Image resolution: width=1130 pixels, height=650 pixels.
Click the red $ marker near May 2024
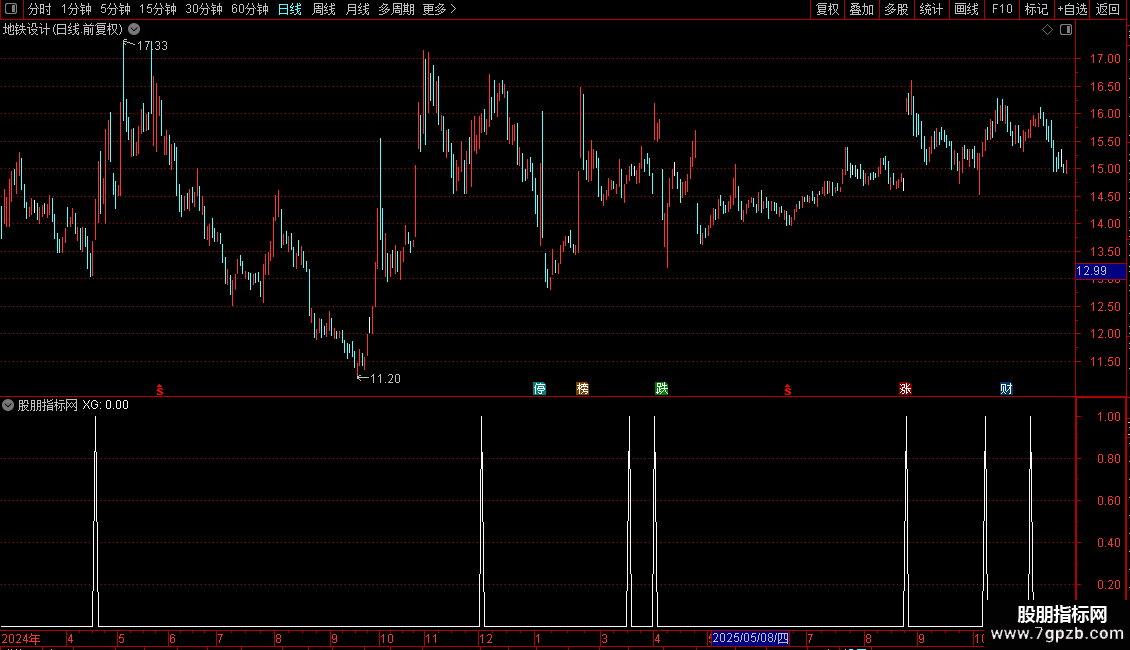[x=160, y=390]
